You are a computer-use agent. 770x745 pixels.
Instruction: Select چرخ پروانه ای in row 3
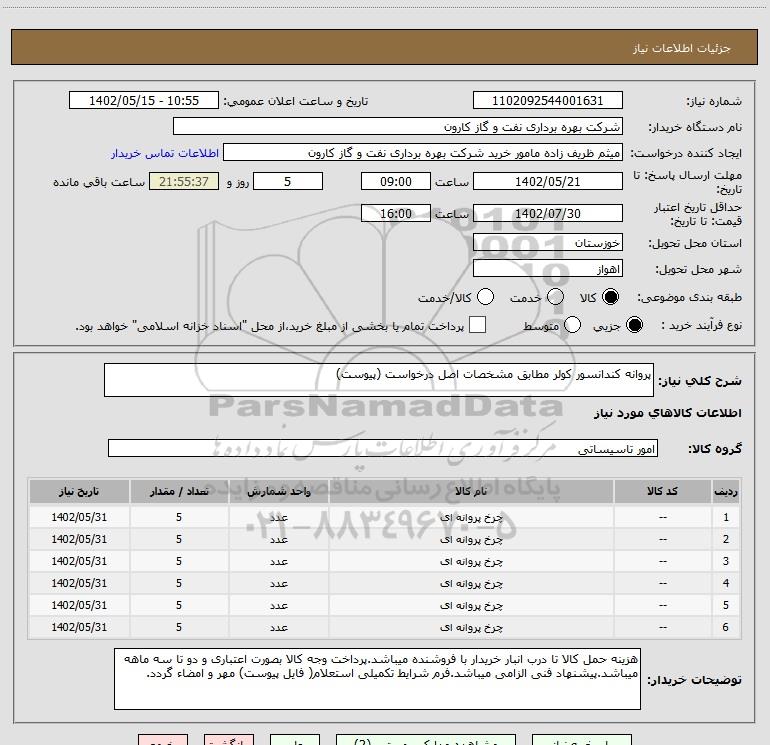point(471,561)
